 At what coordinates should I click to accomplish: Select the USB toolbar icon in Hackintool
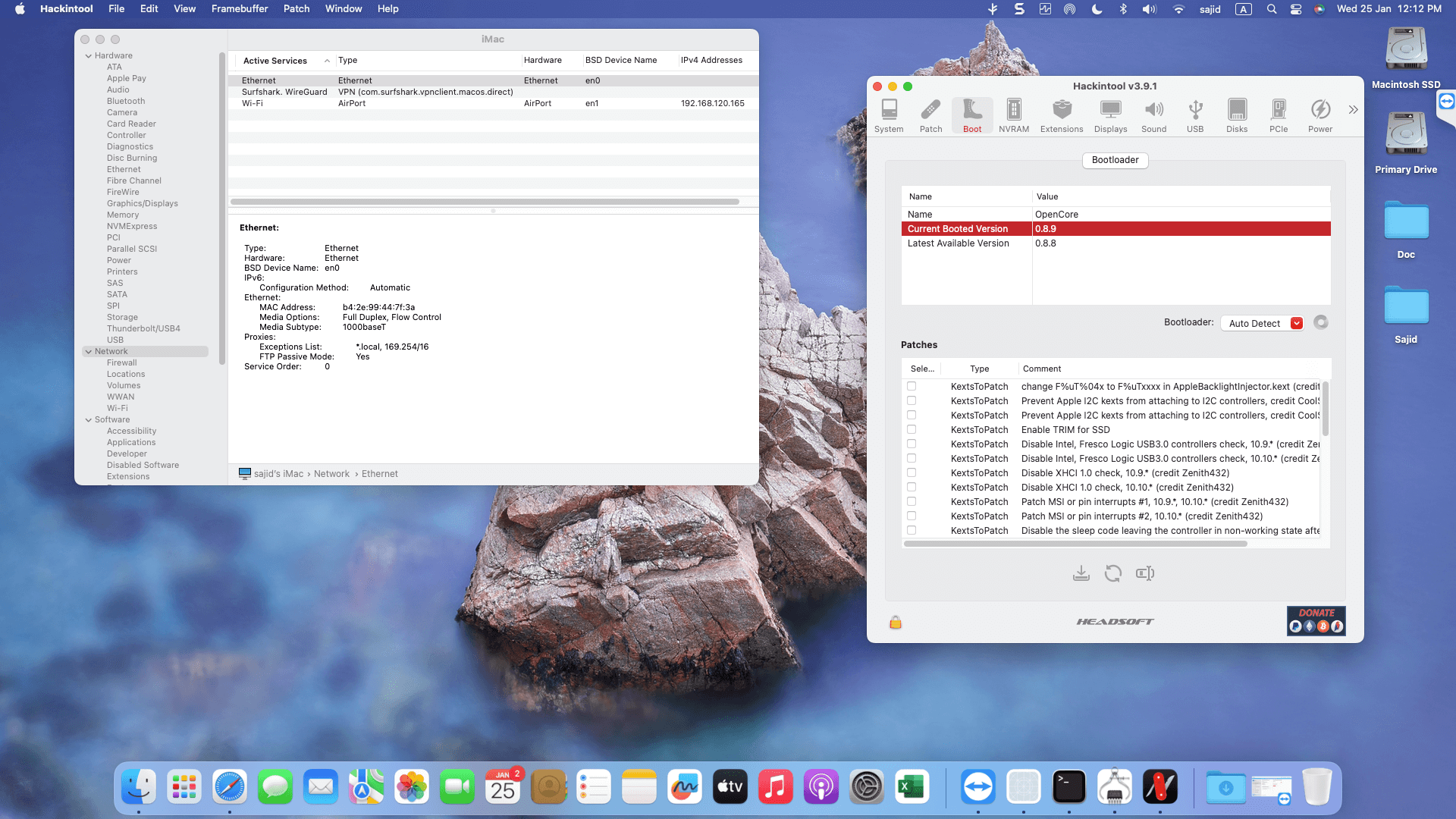pos(1195,116)
